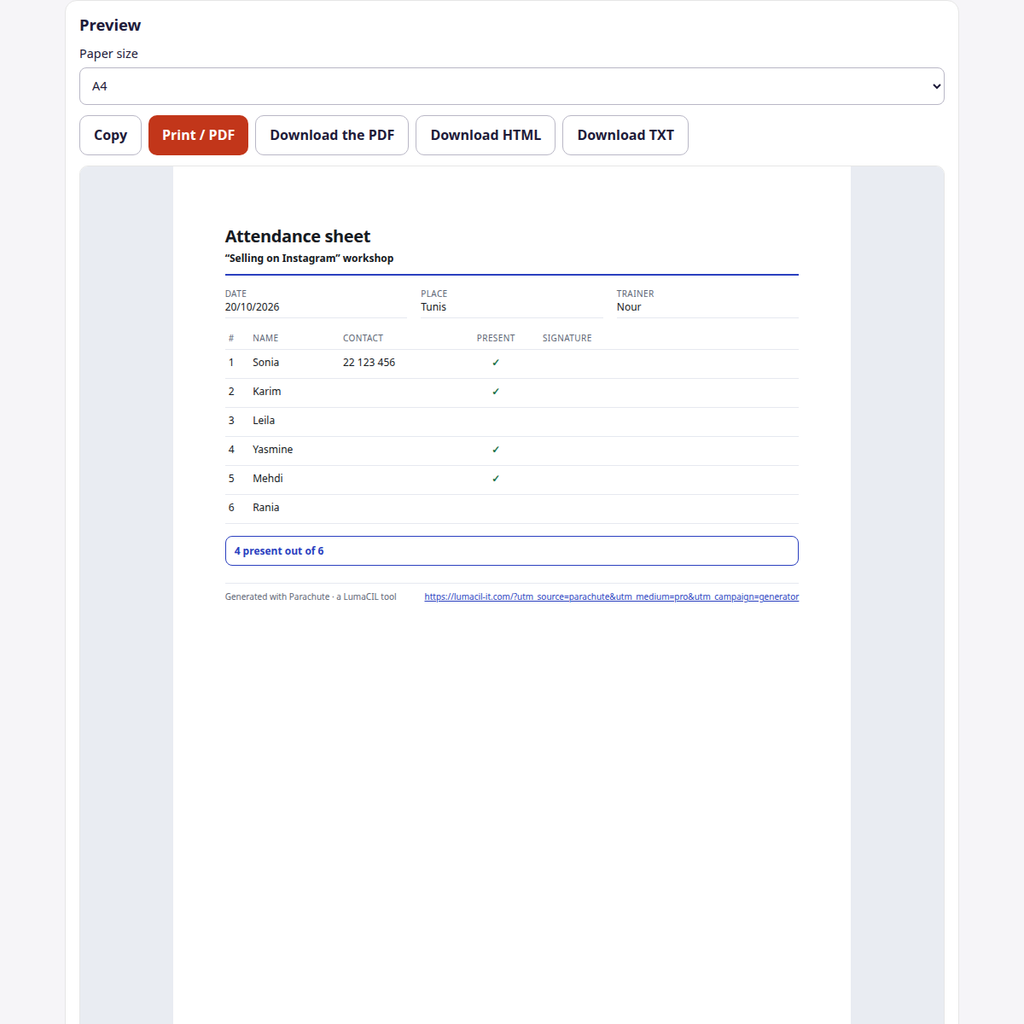This screenshot has height=1024, width=1024.
Task: Click Download TXT button
Action: [625, 135]
